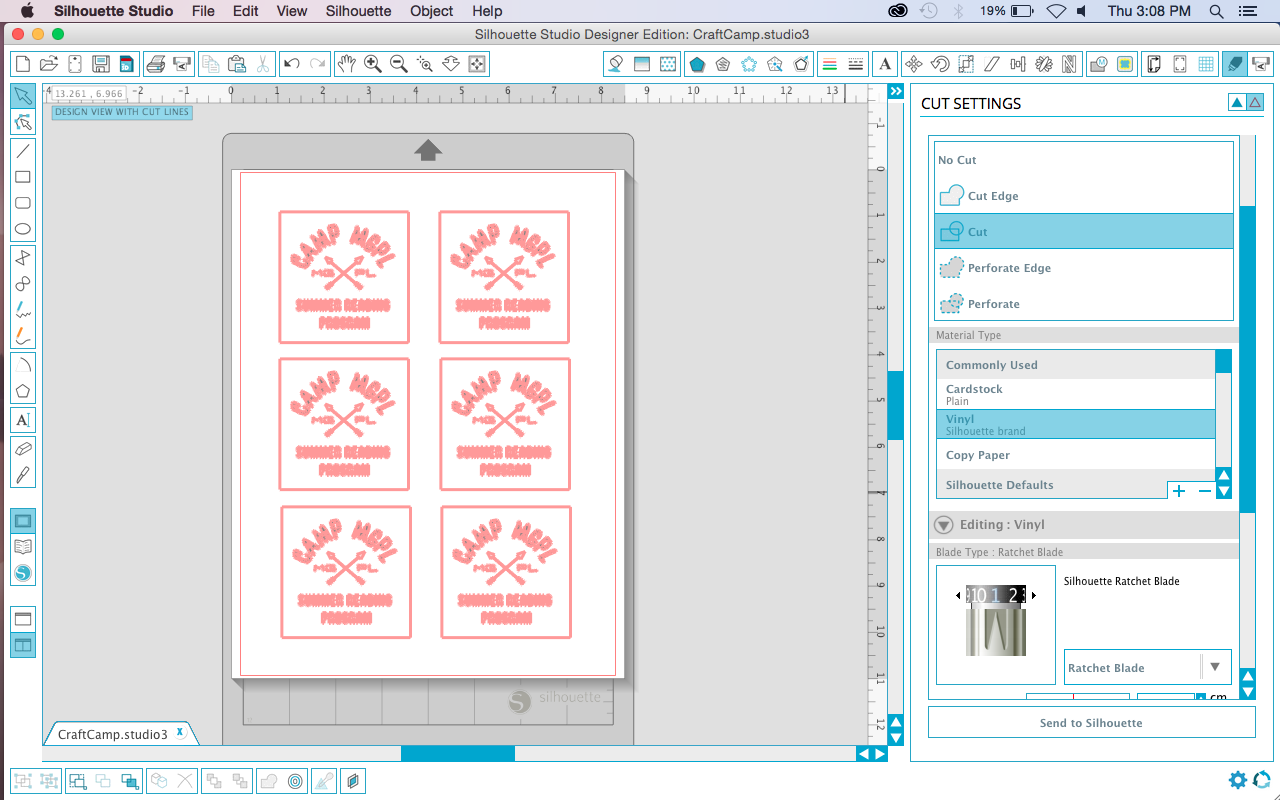Switch to the split library view

pyautogui.click(x=23, y=646)
